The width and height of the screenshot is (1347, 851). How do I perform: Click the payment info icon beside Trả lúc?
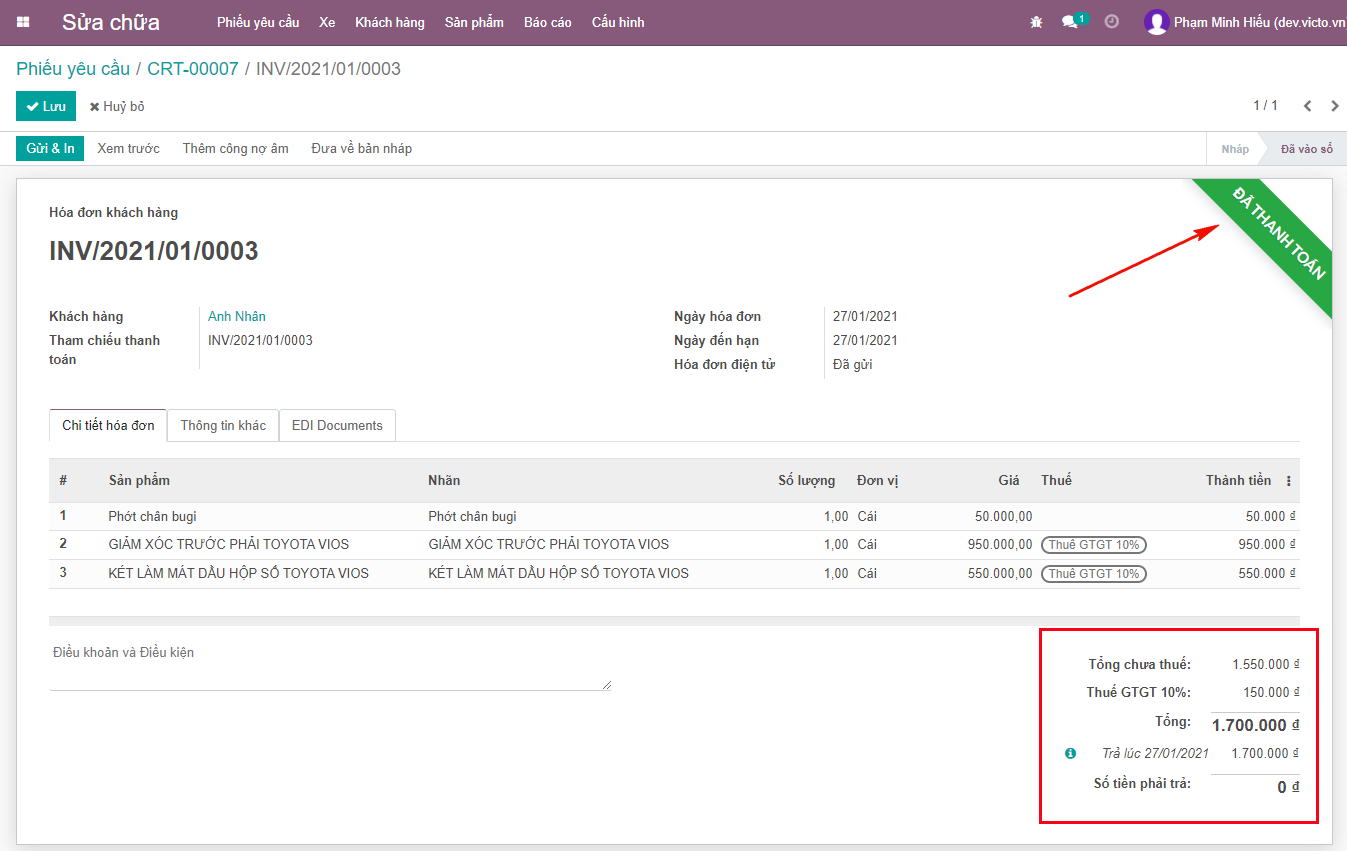coord(1070,753)
